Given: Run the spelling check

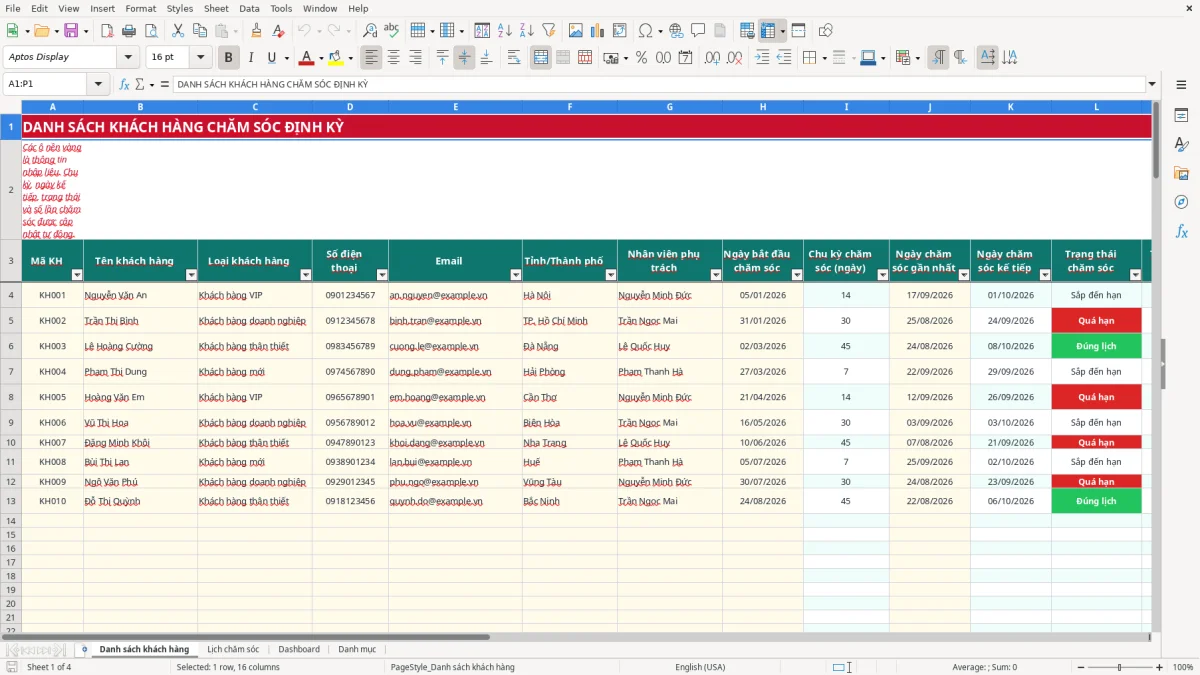Looking at the screenshot, I should [x=392, y=31].
